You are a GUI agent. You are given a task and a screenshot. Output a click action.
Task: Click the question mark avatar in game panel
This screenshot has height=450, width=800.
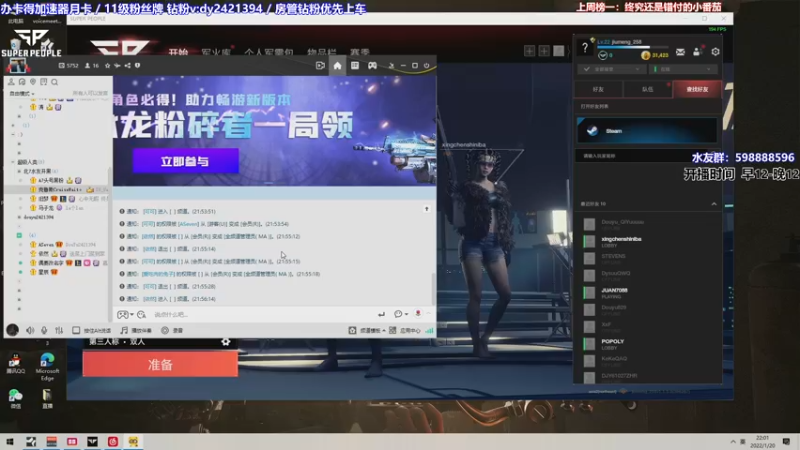coord(585,48)
